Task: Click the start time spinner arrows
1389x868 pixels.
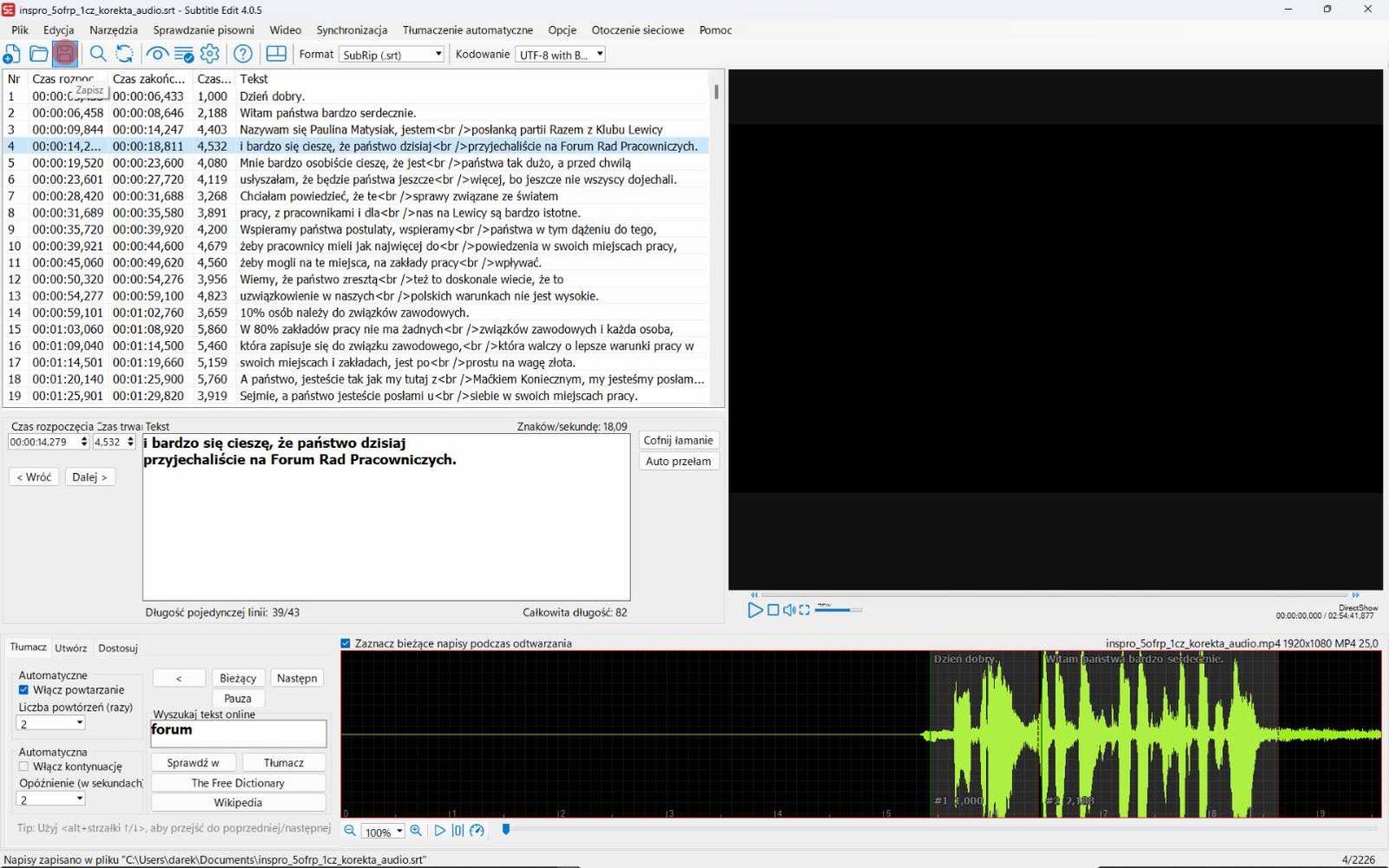Action: (84, 442)
